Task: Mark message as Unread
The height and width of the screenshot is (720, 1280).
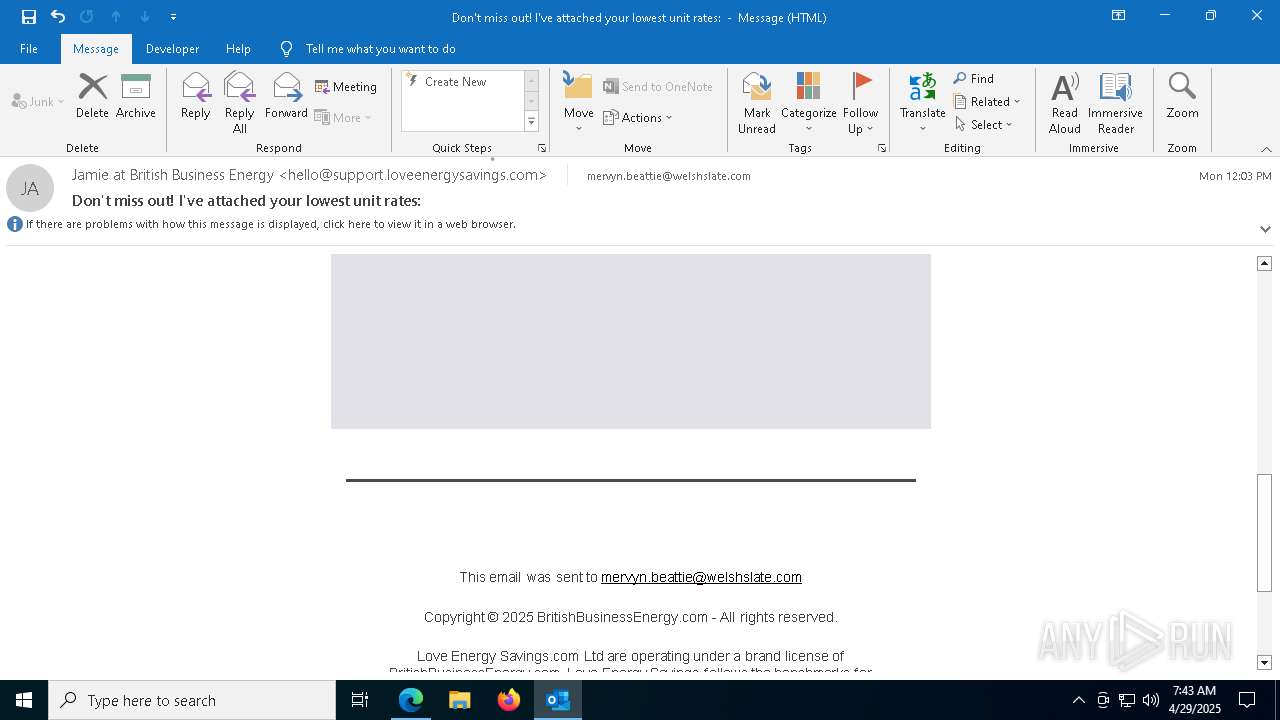Action: click(757, 103)
